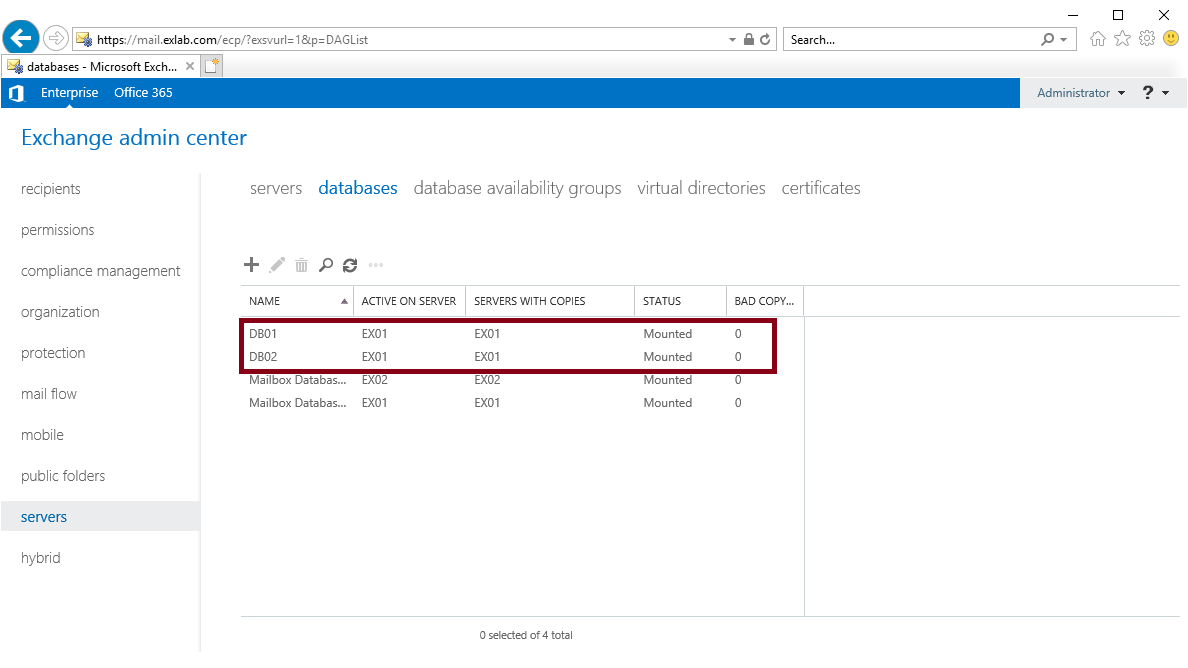Click the Exchange admin center title

[134, 138]
